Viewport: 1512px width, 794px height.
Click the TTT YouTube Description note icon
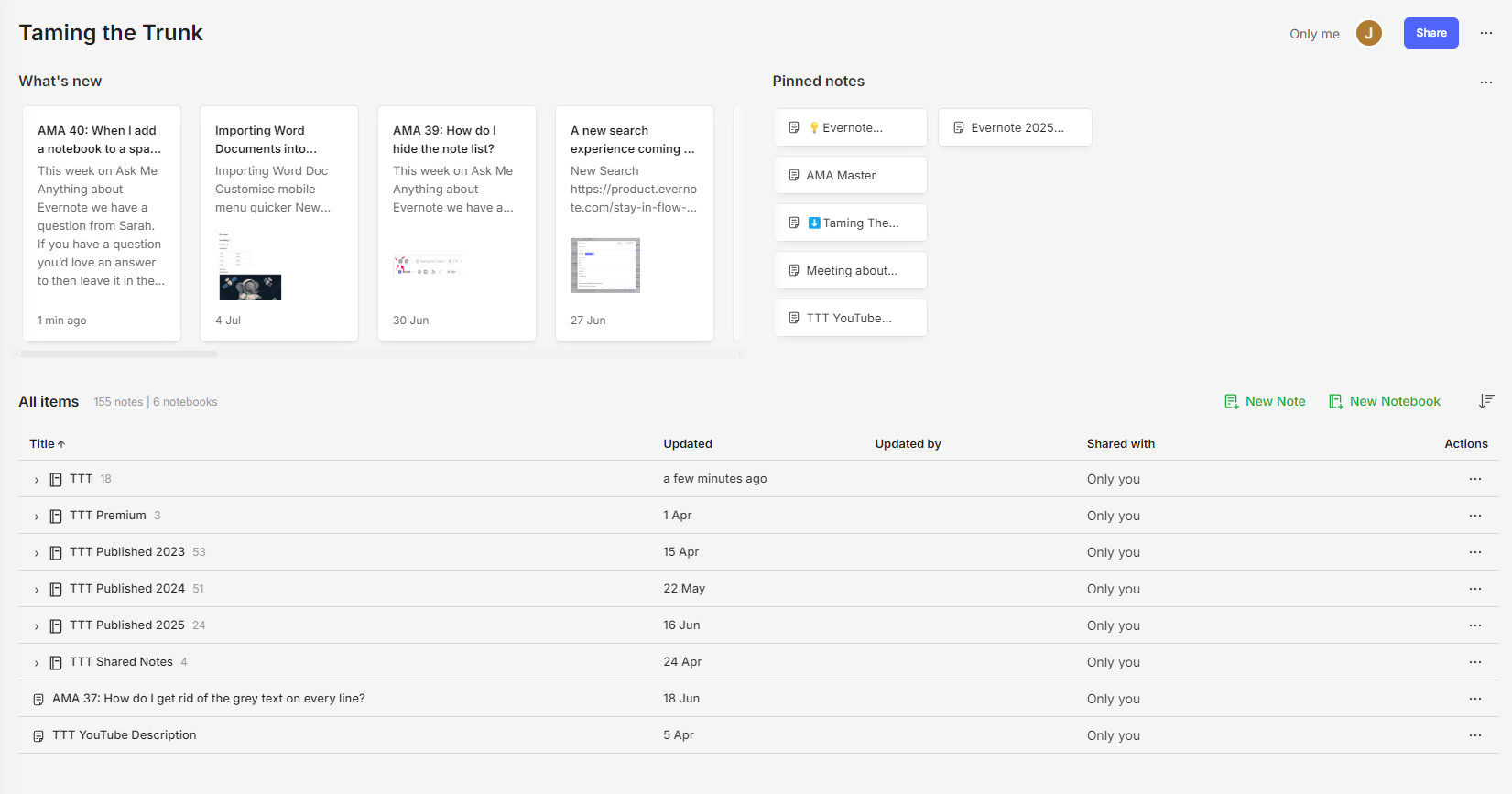tap(38, 735)
